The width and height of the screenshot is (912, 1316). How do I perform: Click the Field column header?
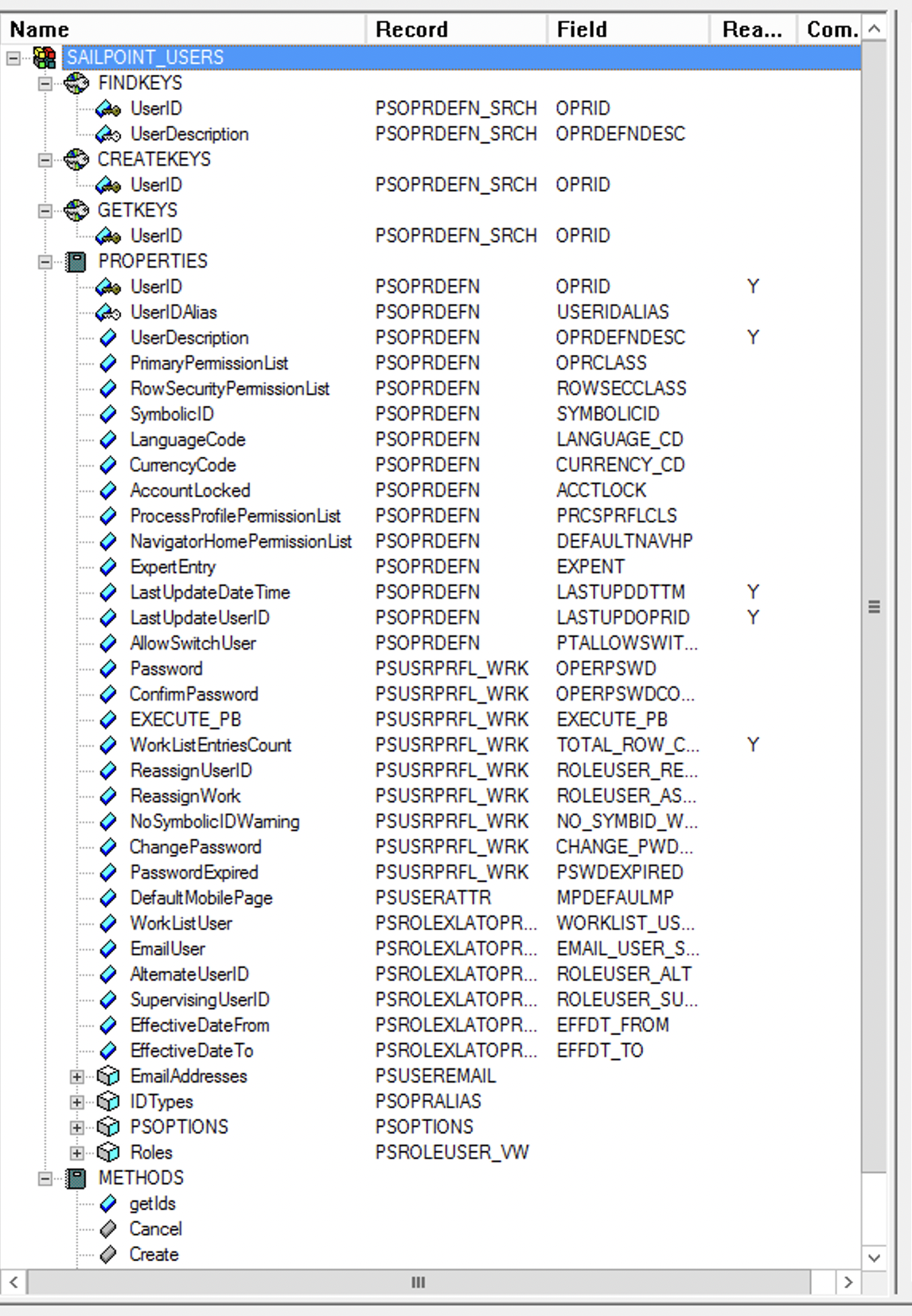tap(629, 29)
